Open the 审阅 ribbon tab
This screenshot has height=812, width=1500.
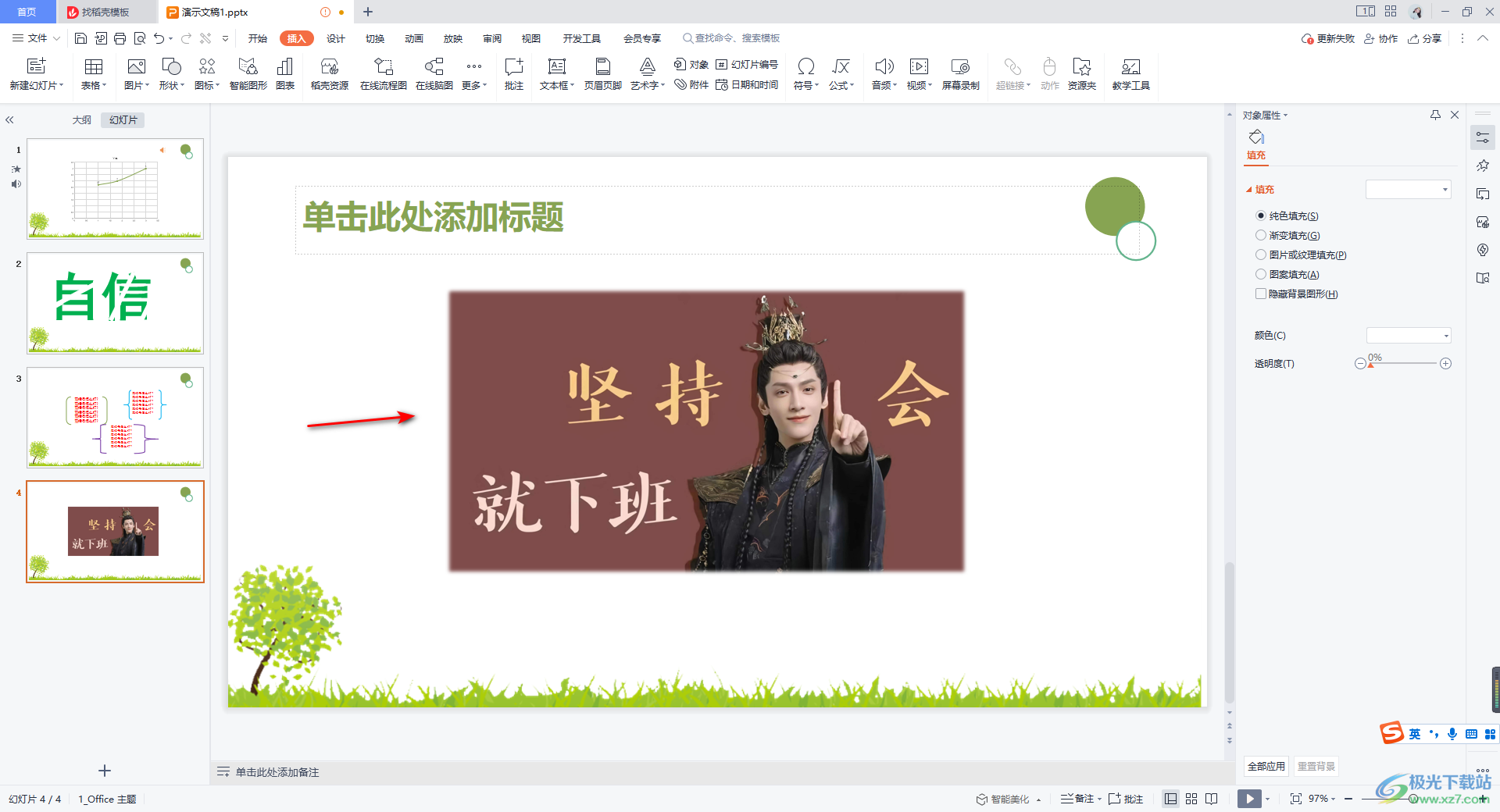(492, 38)
